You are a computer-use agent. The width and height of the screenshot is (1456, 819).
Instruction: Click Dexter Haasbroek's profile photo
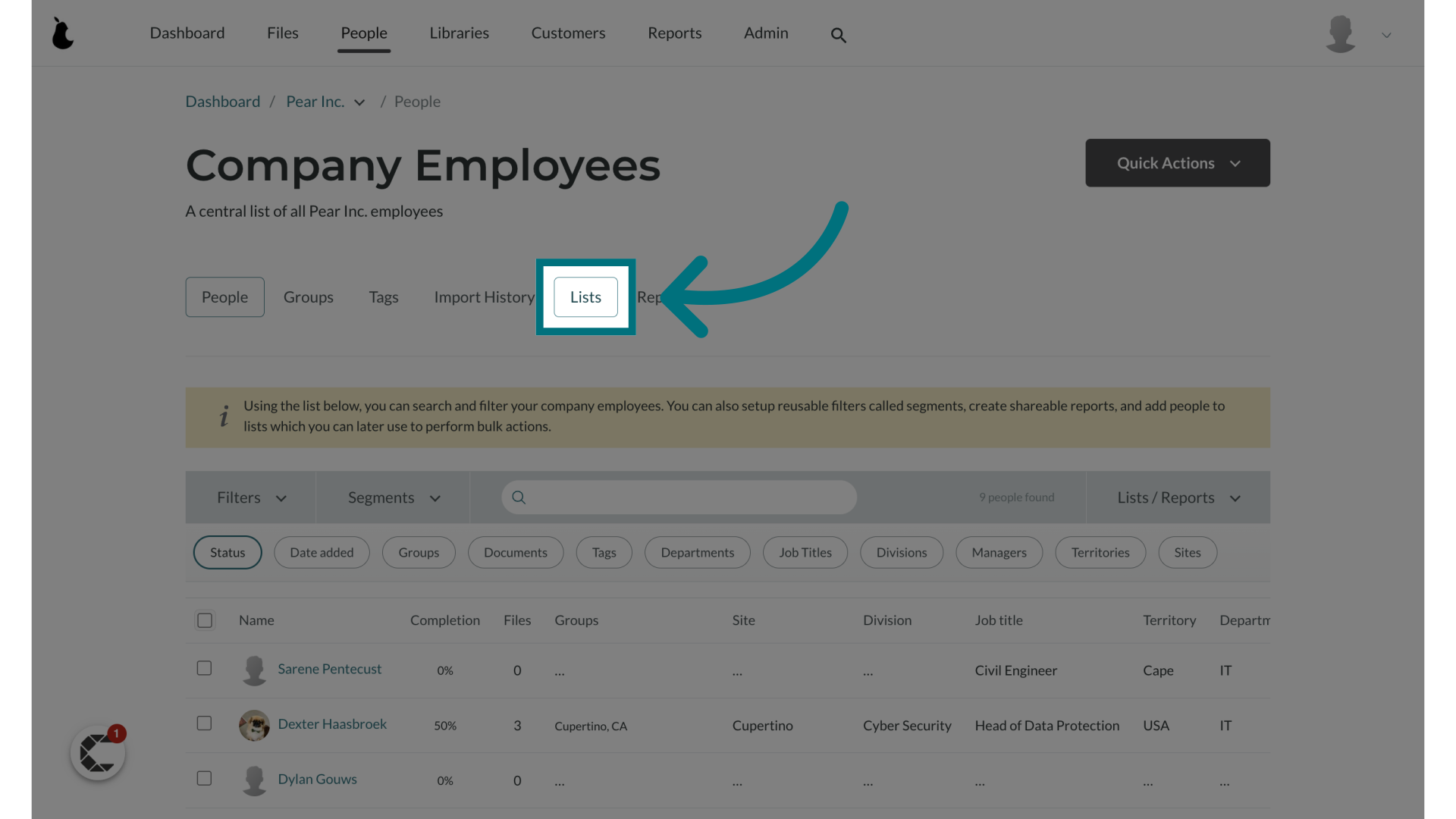click(x=254, y=726)
